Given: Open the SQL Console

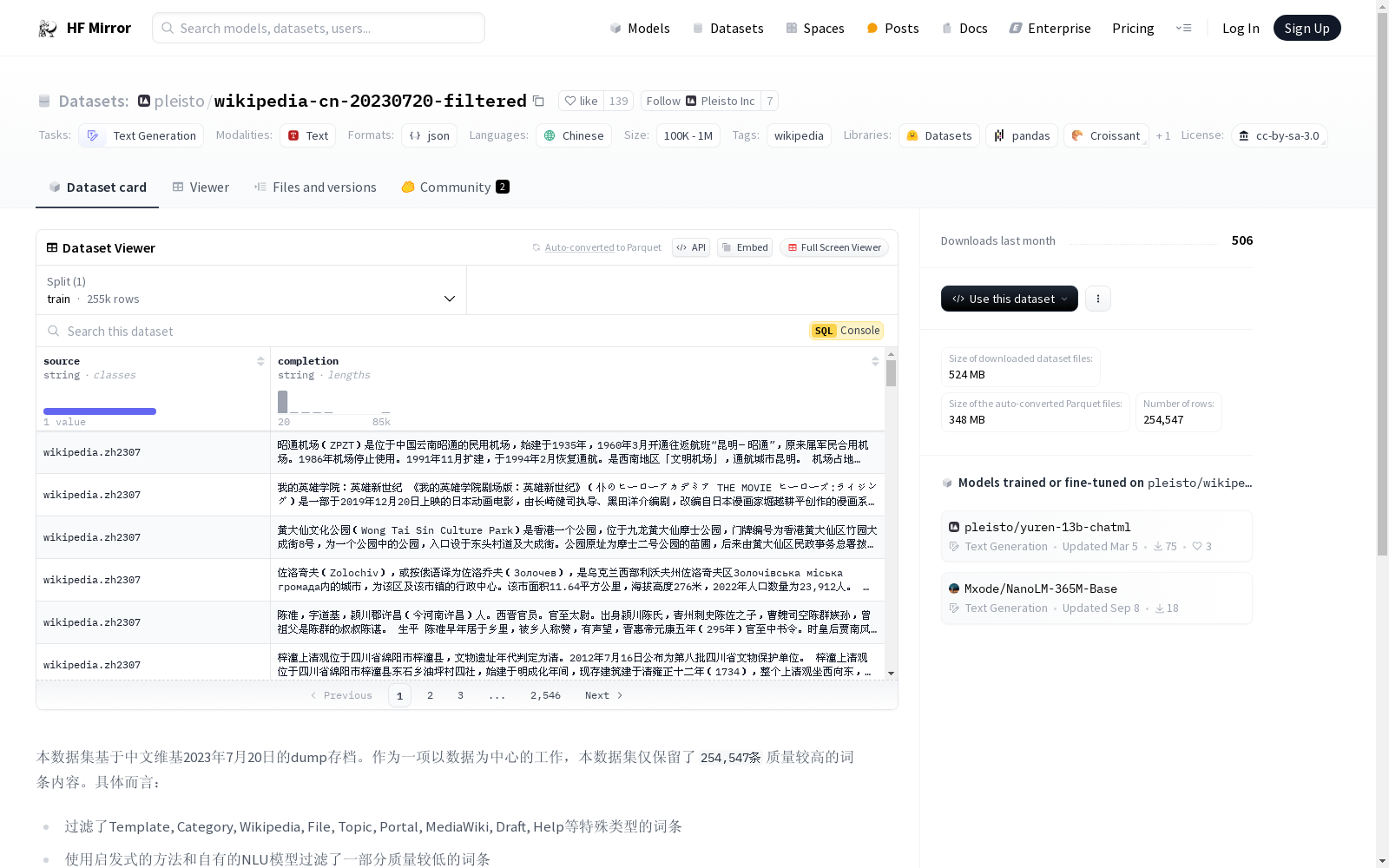Looking at the screenshot, I should pos(846,331).
